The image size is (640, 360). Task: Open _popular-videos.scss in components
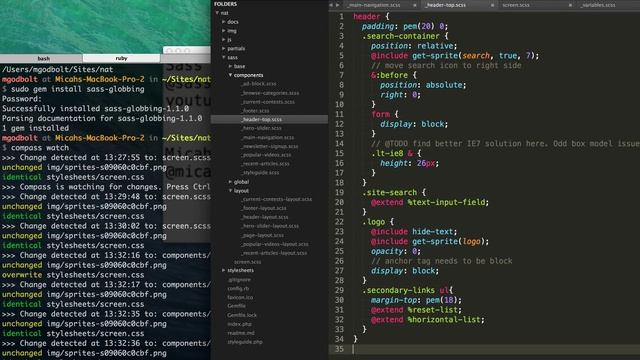click(x=266, y=155)
